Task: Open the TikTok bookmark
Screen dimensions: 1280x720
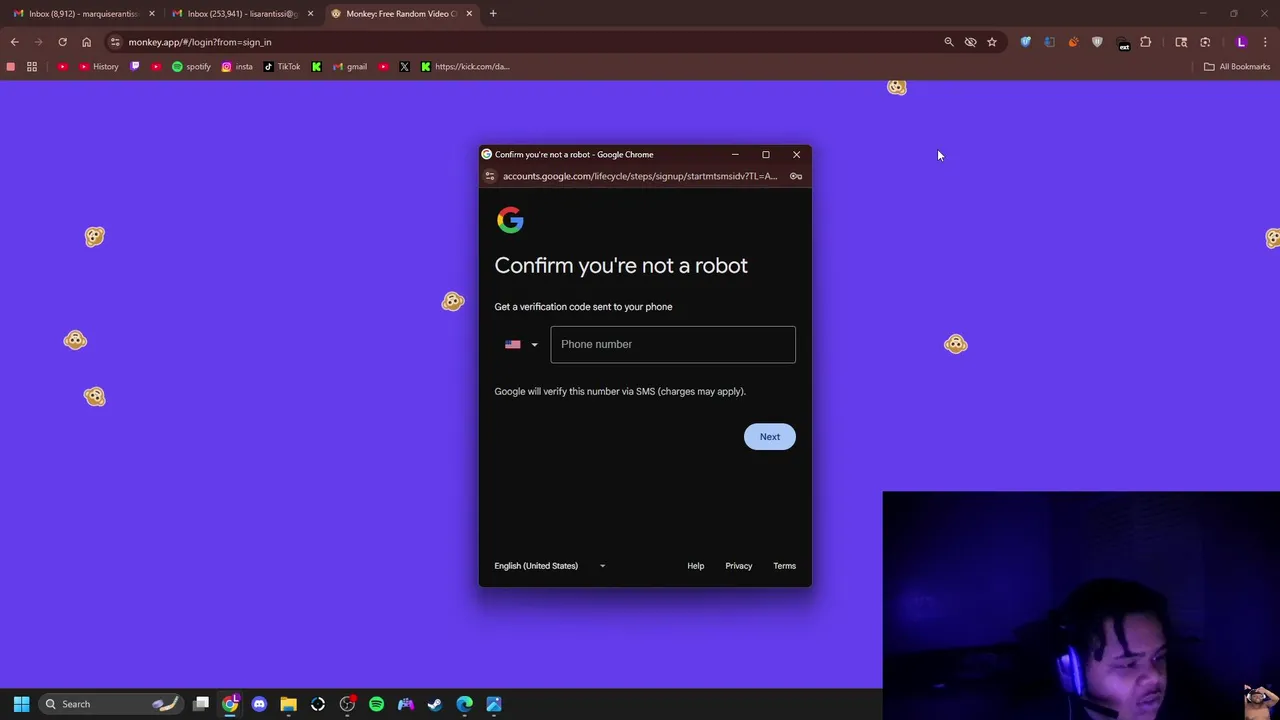Action: pyautogui.click(x=282, y=67)
